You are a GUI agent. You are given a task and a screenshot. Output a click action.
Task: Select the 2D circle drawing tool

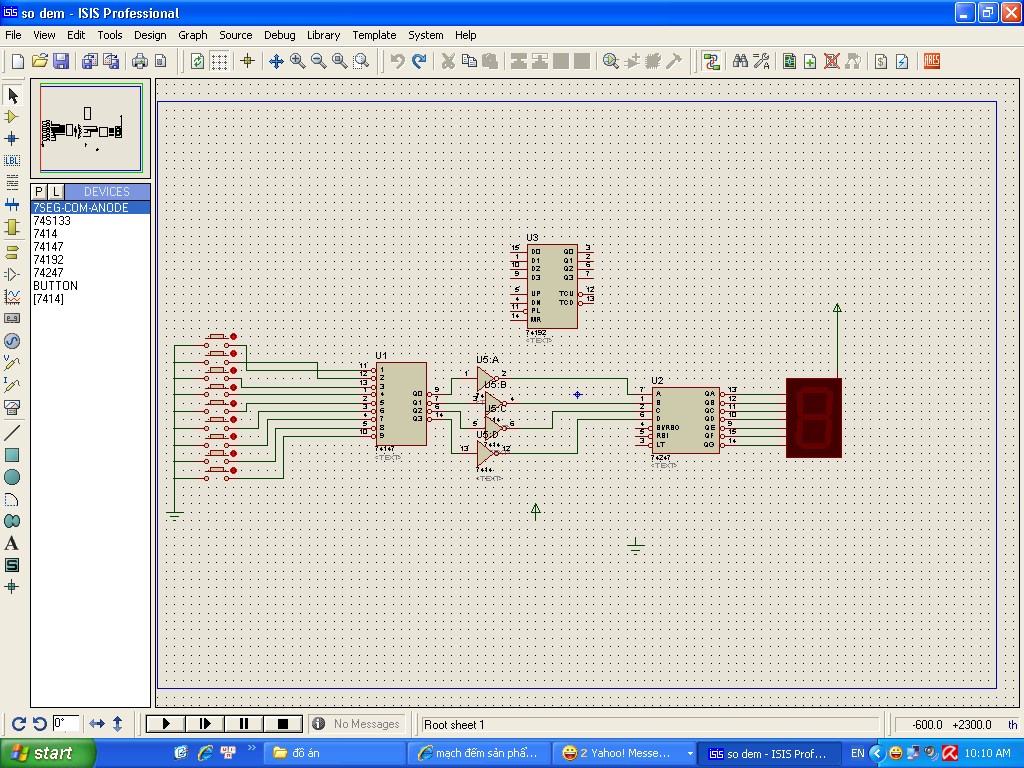click(12, 477)
